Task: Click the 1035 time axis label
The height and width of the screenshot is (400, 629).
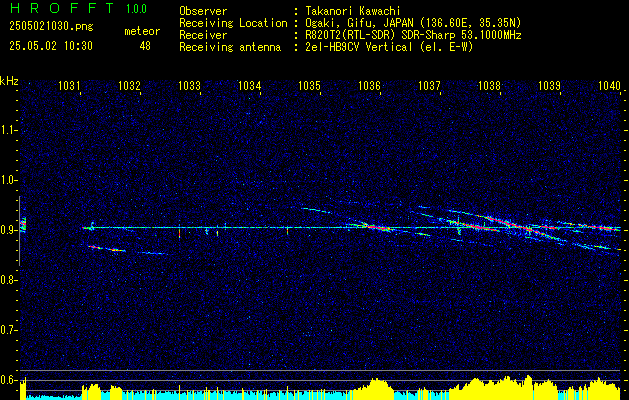Action: pyautogui.click(x=310, y=85)
